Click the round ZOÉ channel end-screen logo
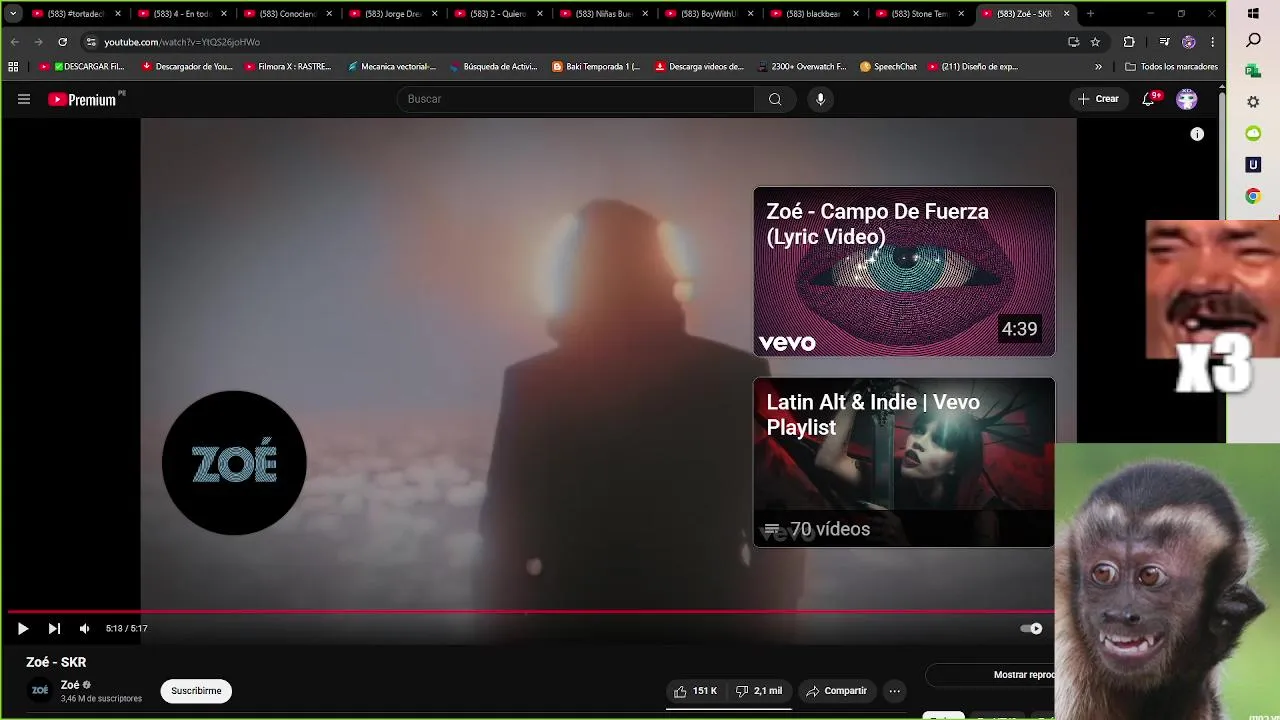1280x720 pixels. pos(234,463)
